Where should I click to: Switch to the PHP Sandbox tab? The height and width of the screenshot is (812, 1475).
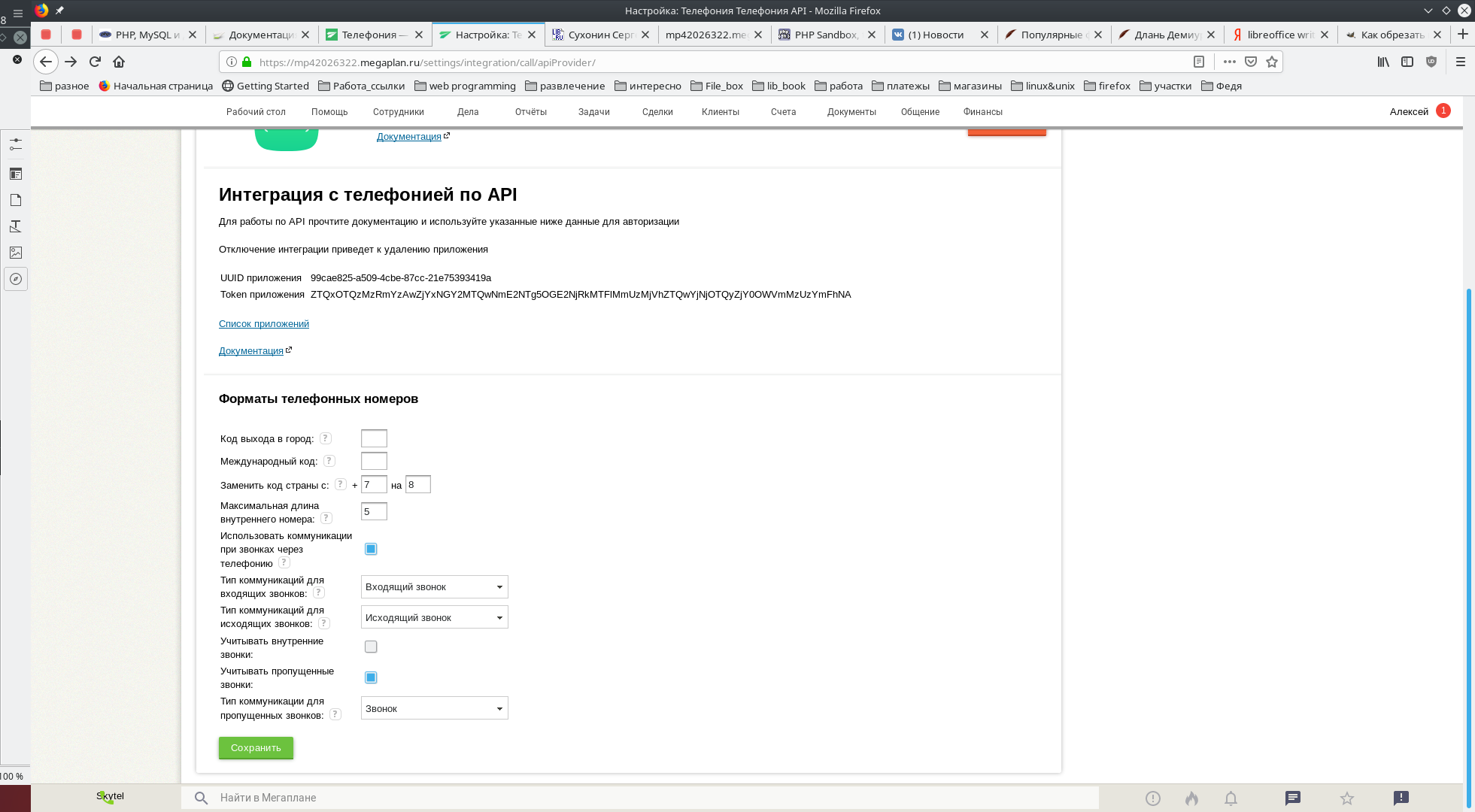pyautogui.click(x=825, y=35)
